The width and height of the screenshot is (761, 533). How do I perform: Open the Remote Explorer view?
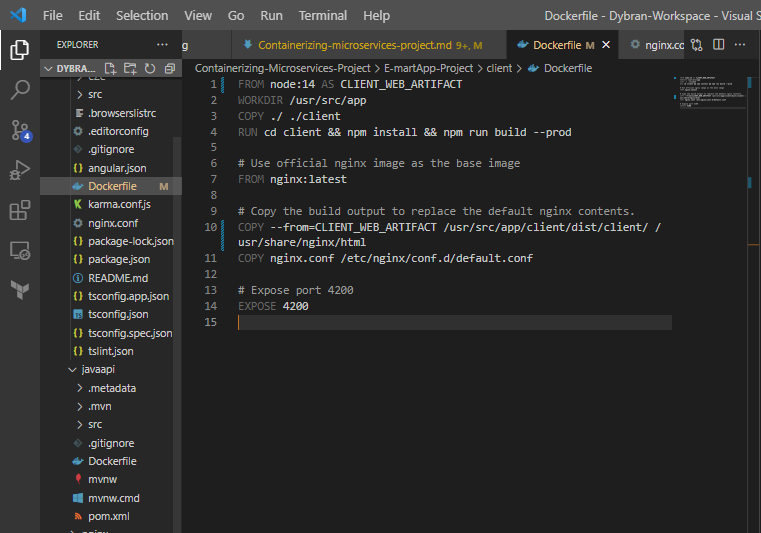click(x=19, y=250)
